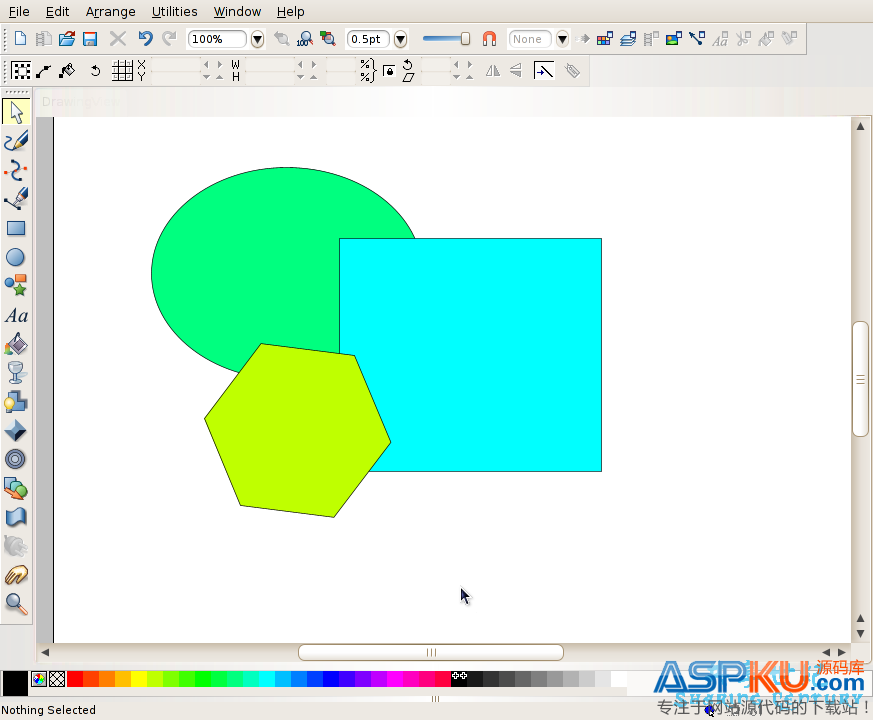Create a new document
The width and height of the screenshot is (873, 720).
[x=20, y=38]
